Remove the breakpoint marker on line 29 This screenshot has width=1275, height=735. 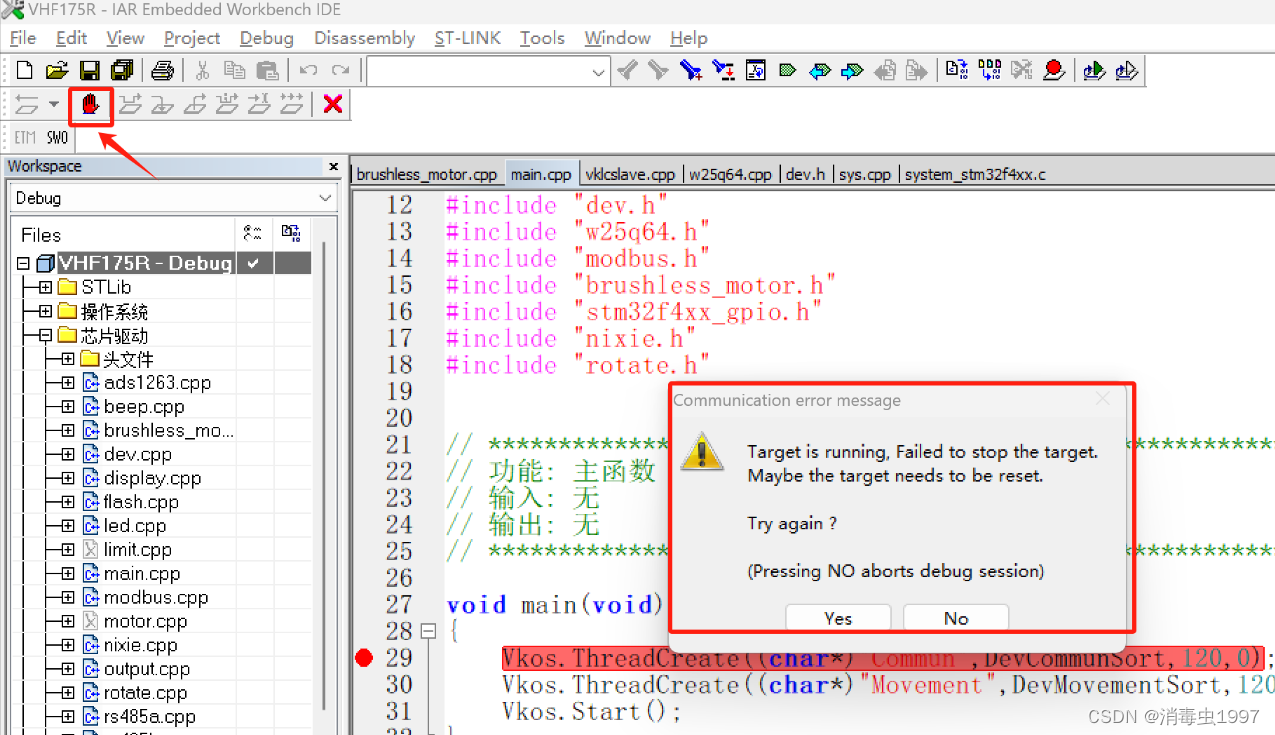364,658
